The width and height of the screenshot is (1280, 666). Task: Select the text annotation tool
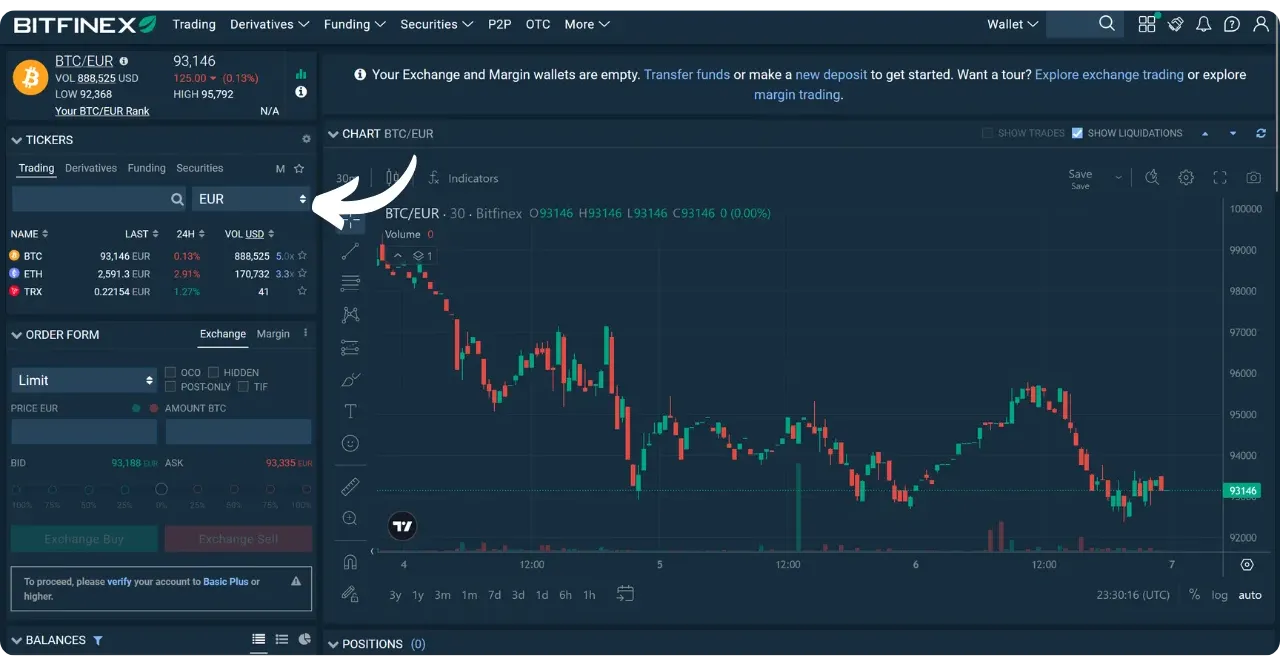350,411
